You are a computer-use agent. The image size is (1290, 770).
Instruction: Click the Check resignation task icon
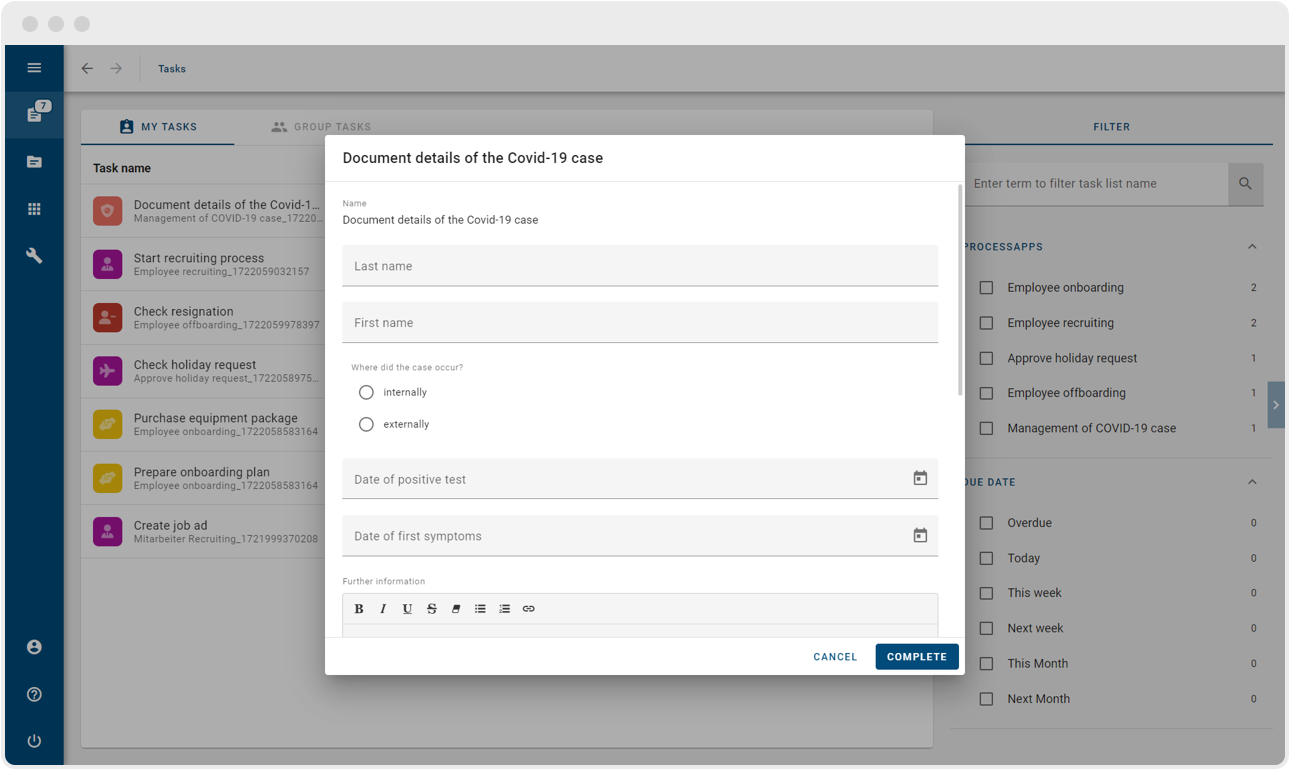(x=108, y=318)
